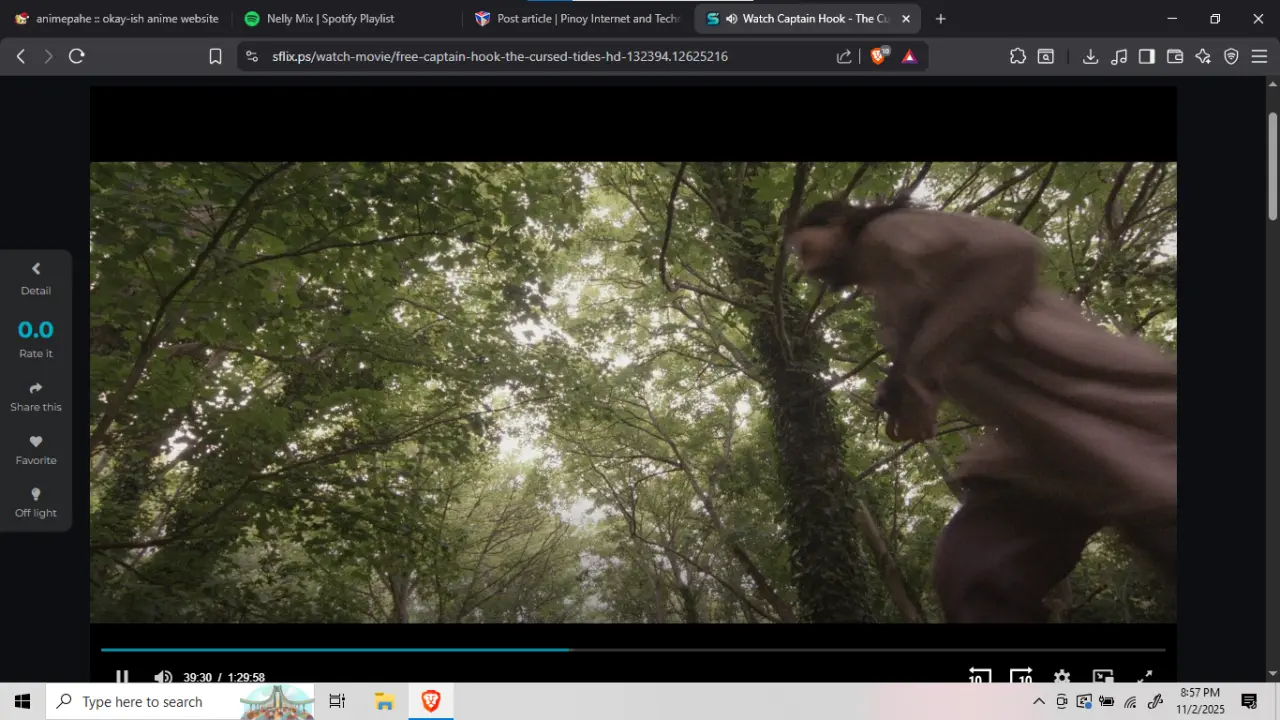
Task: Collapse the Detail side panel arrow
Action: [x=36, y=268]
